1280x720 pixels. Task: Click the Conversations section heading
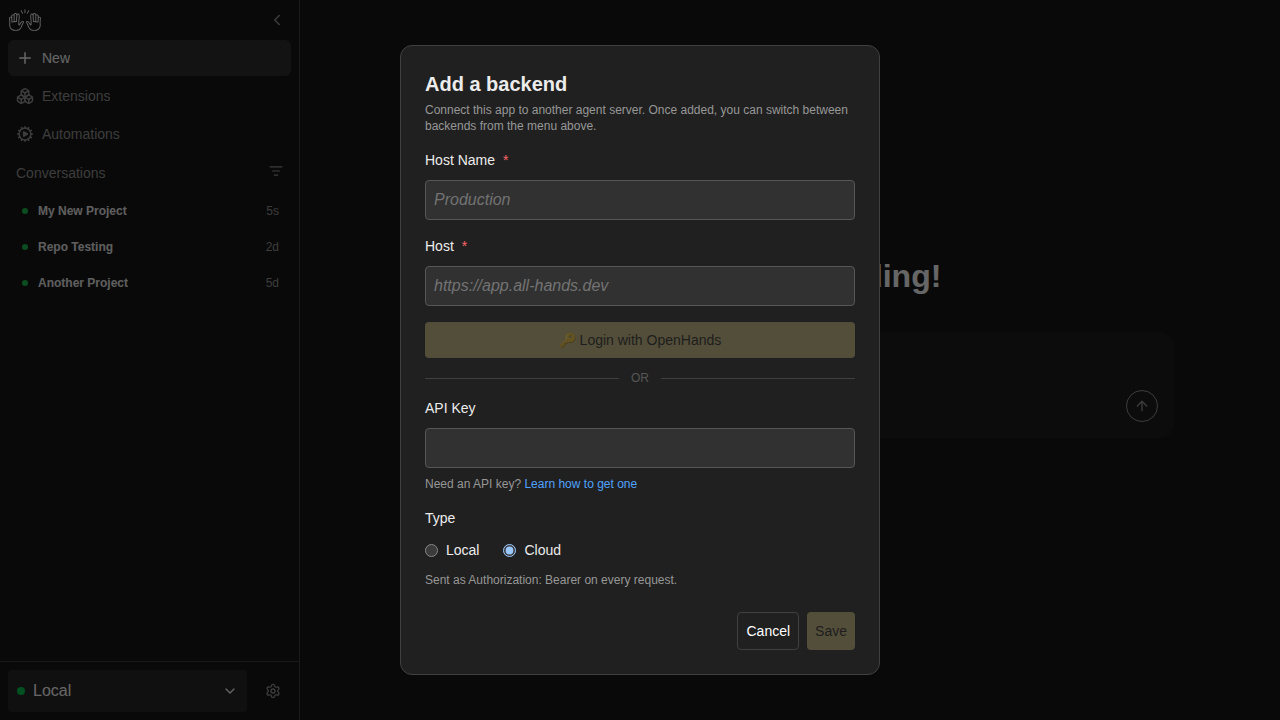[61, 173]
